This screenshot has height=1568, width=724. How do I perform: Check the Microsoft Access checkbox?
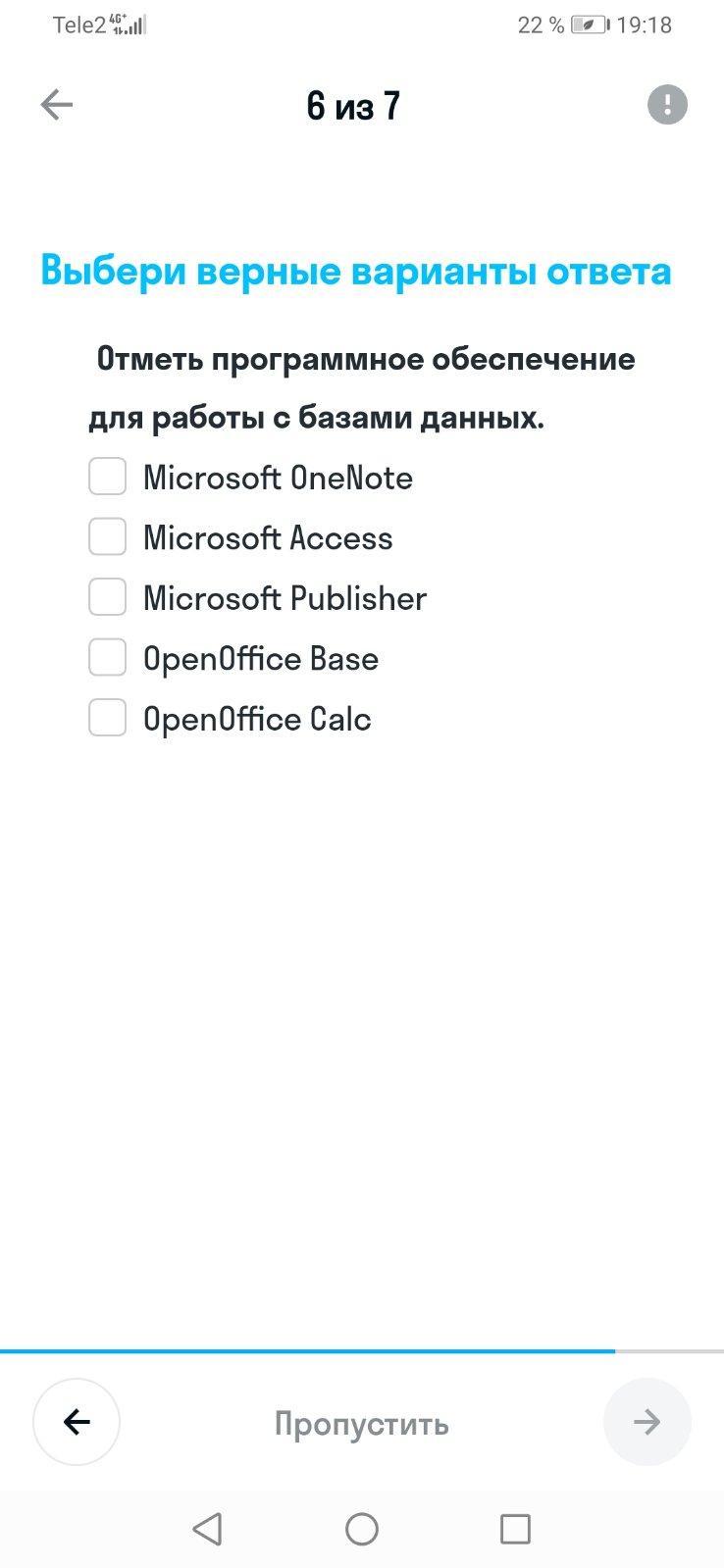tap(108, 537)
